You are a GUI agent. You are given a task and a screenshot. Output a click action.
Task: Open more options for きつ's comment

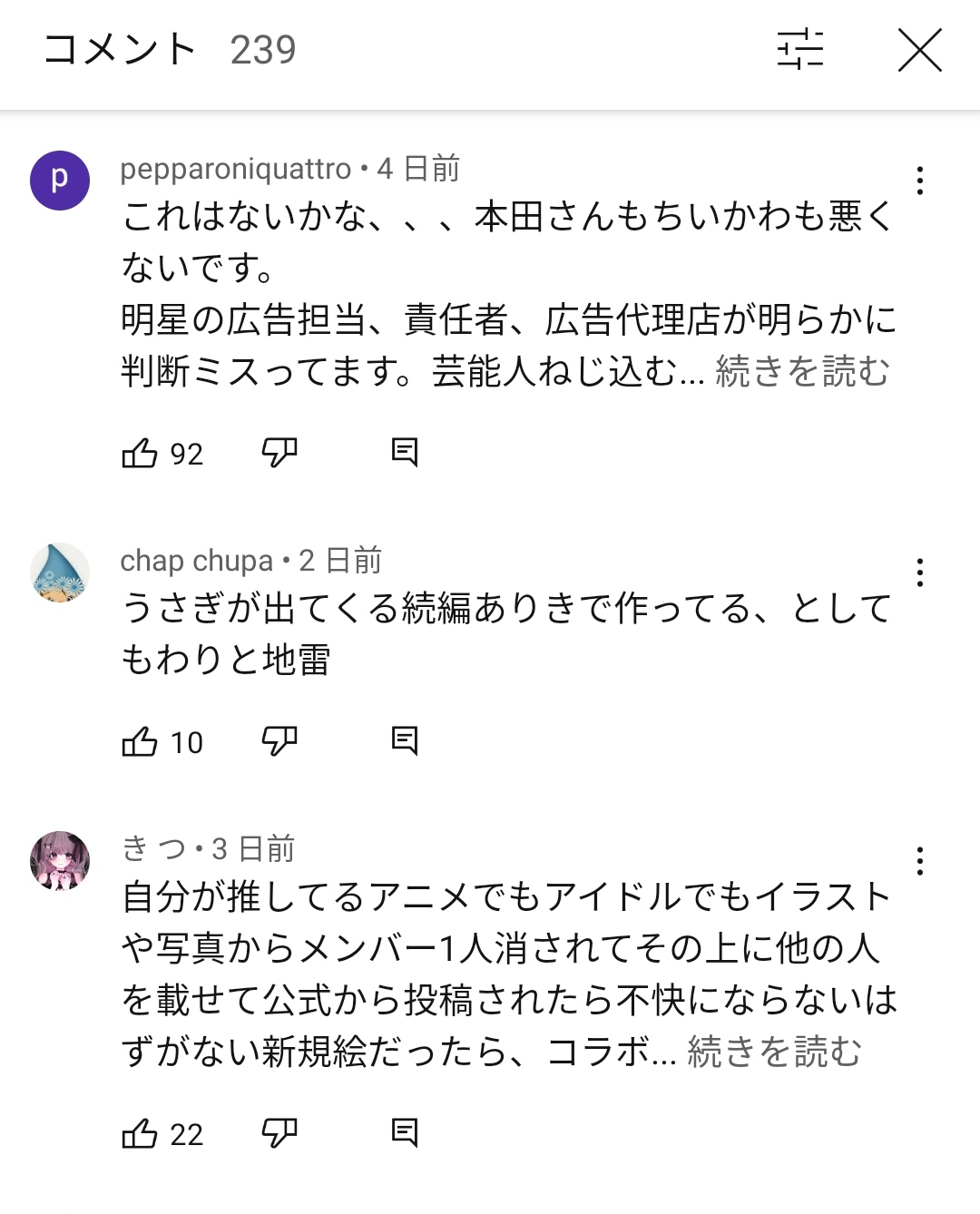point(919,860)
